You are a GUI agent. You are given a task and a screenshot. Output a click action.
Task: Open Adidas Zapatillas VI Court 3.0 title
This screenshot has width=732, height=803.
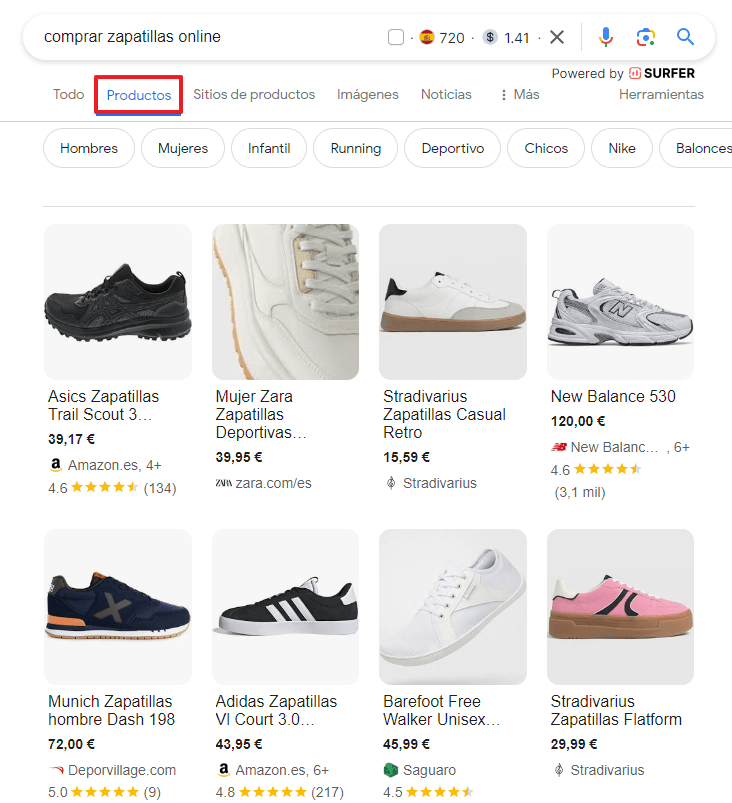tap(276, 710)
